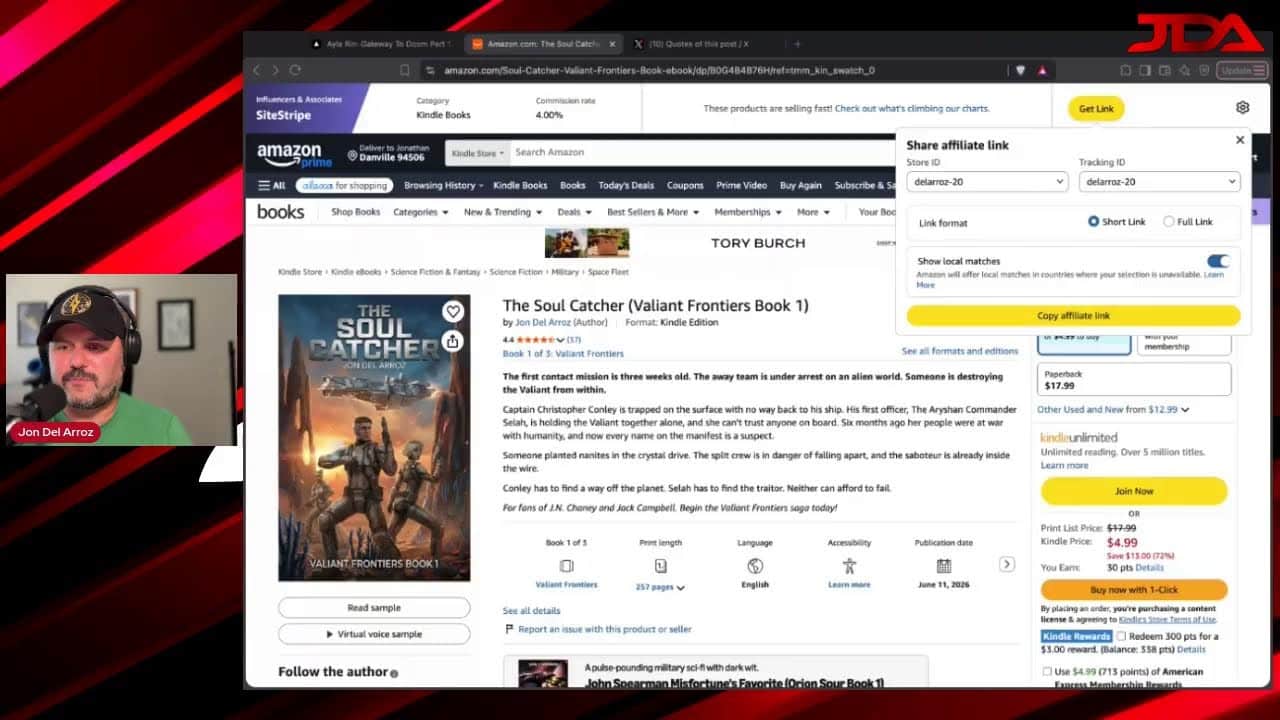Image resolution: width=1280 pixels, height=720 pixels.
Task: Open SiteStripe settings gear icon
Action: [1242, 108]
